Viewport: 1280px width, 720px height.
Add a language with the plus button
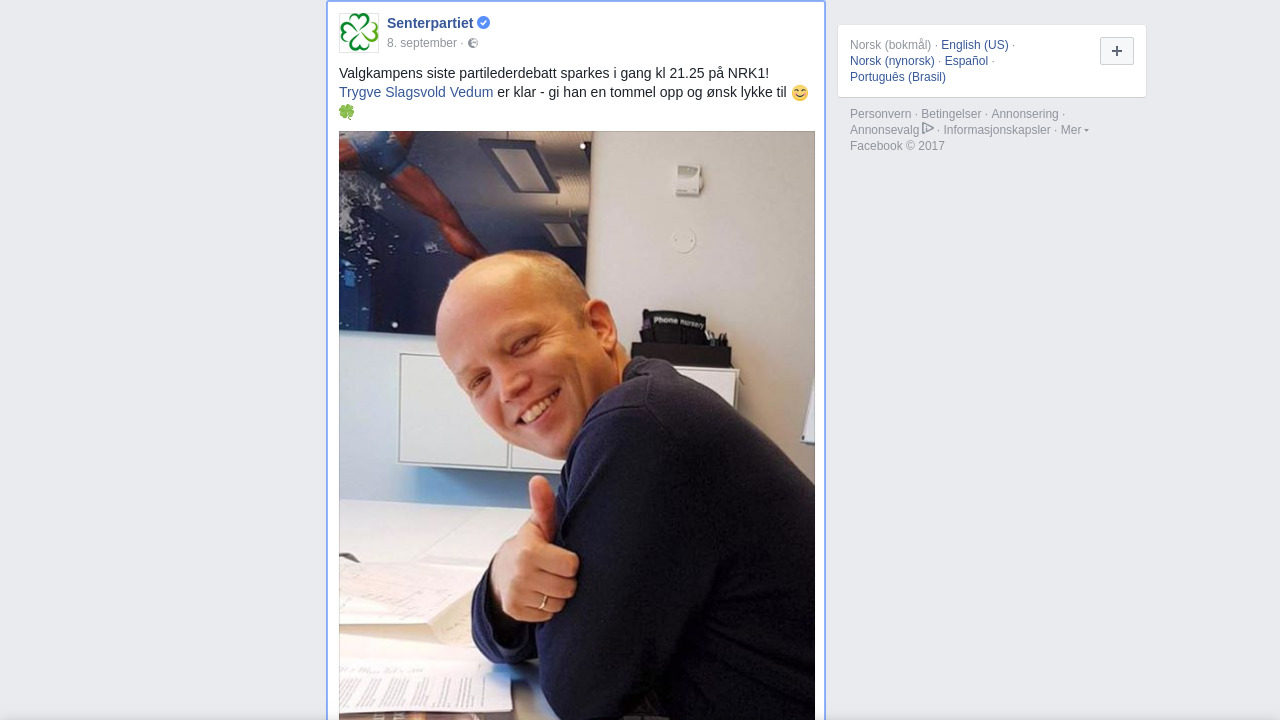click(1117, 51)
